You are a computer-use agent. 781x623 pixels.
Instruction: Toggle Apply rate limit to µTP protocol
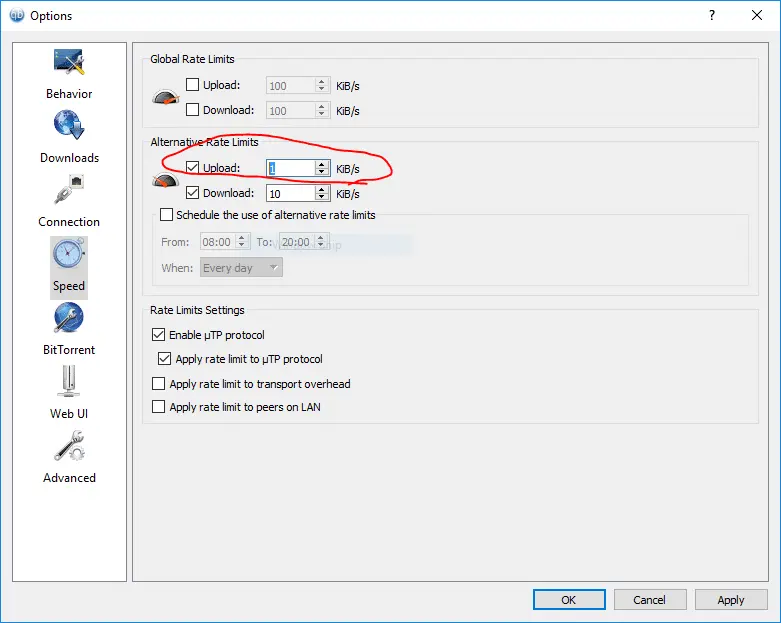pyautogui.click(x=164, y=359)
